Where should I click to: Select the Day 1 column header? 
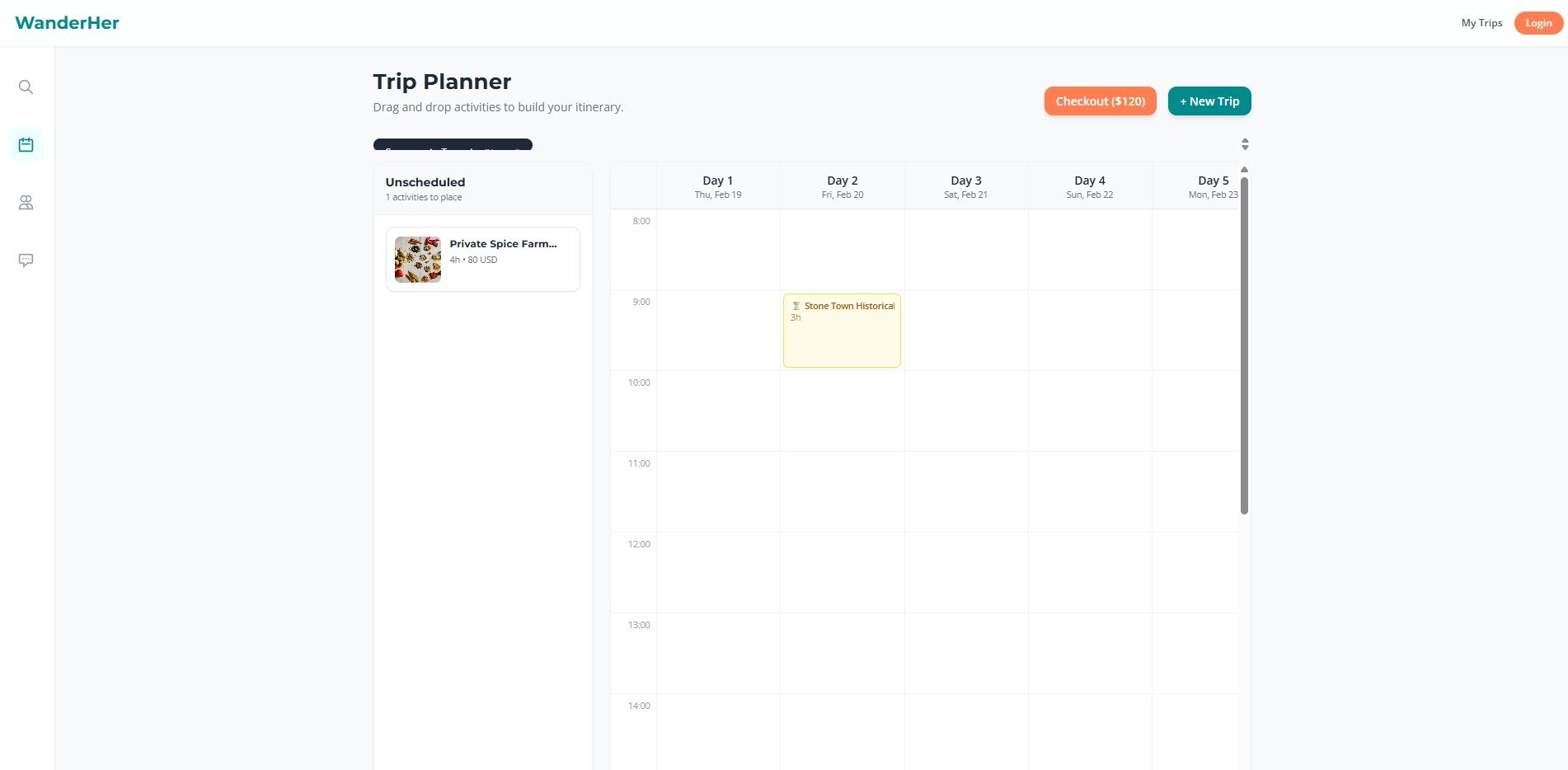[x=717, y=186]
